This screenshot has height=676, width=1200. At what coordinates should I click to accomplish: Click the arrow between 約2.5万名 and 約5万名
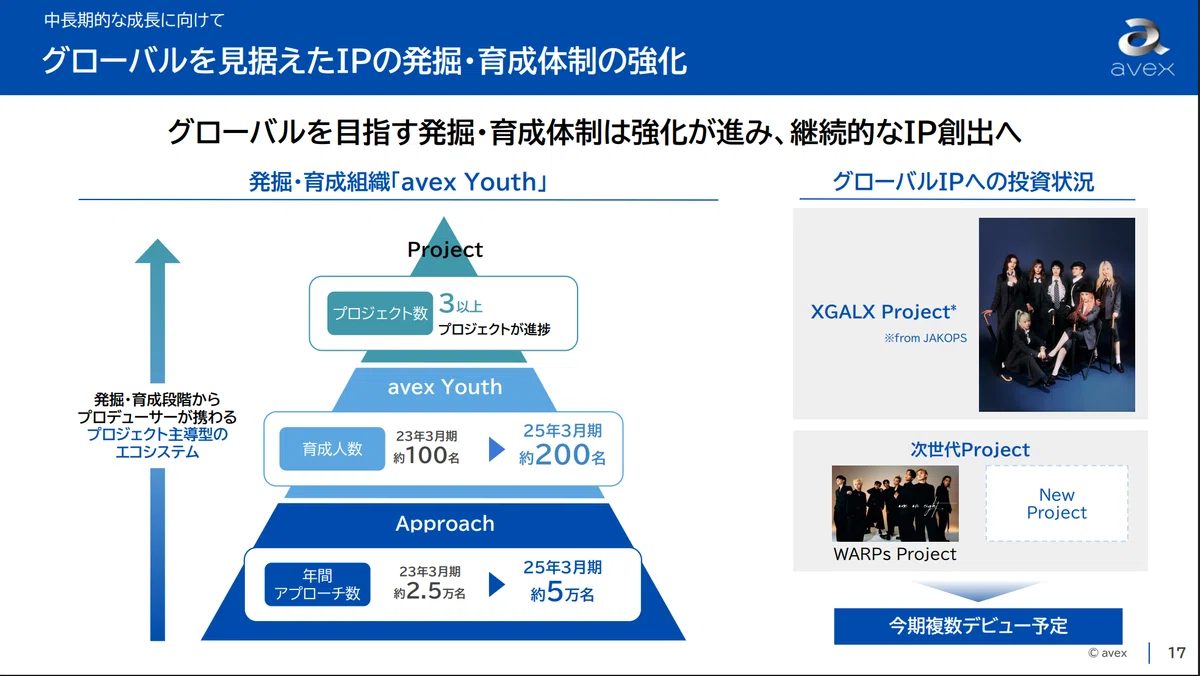tap(497, 584)
